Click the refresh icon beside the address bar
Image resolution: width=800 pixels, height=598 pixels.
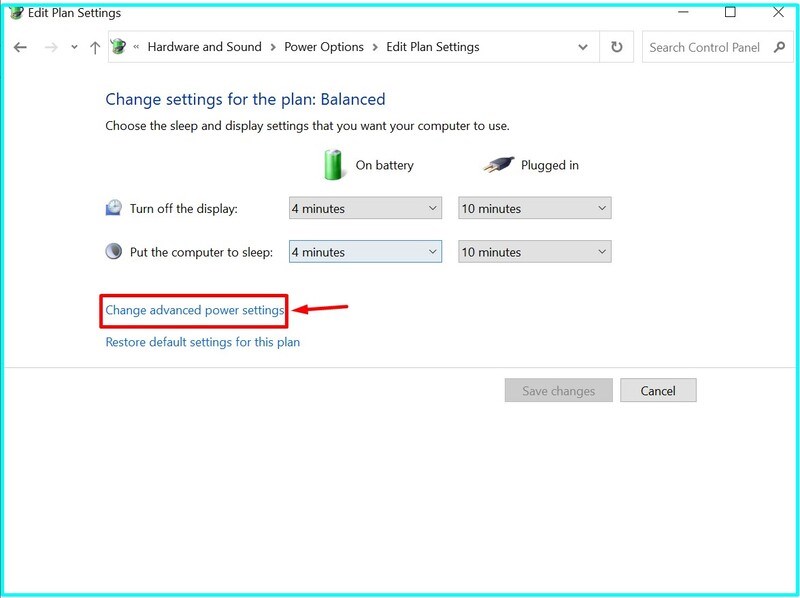[617, 46]
